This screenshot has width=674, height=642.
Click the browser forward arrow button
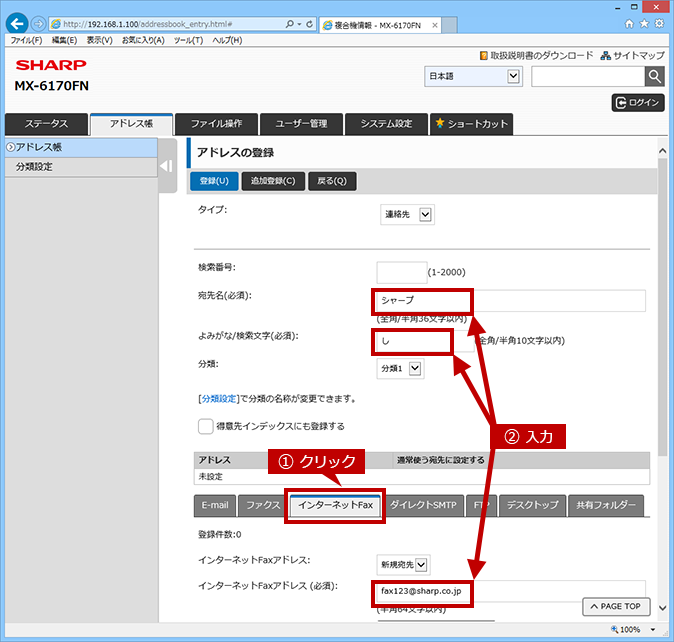click(x=39, y=24)
